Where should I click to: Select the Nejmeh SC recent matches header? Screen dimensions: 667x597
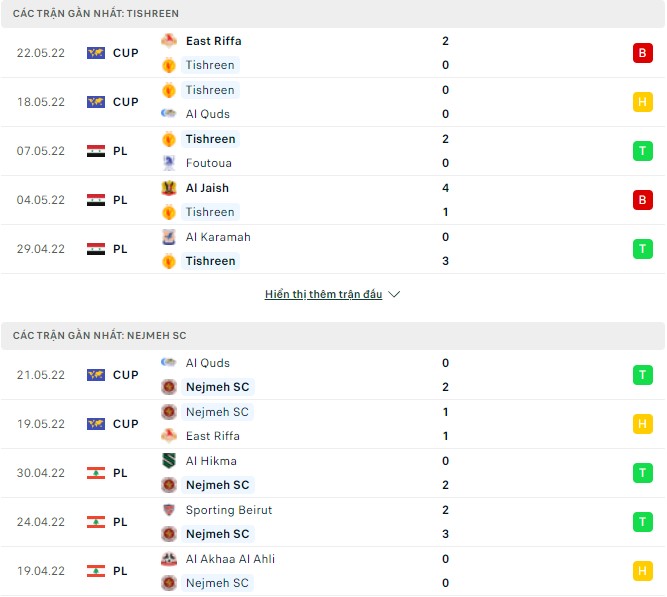pos(100,336)
